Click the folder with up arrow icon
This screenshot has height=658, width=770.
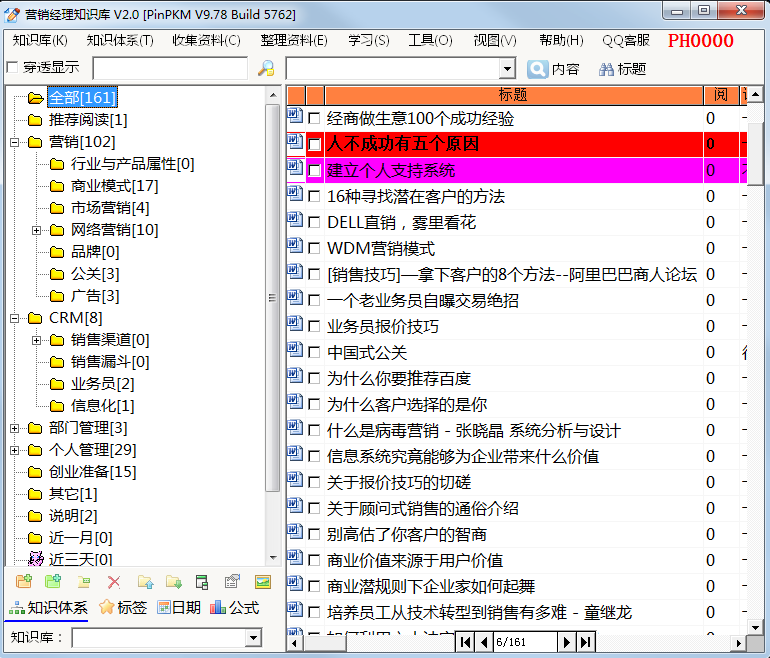[x=145, y=582]
